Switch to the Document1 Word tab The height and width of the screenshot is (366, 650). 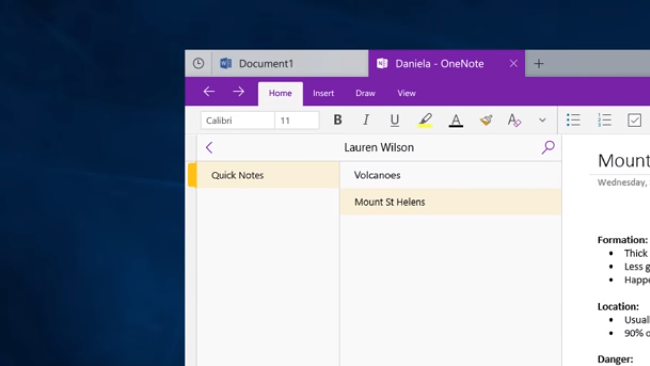[x=290, y=63]
